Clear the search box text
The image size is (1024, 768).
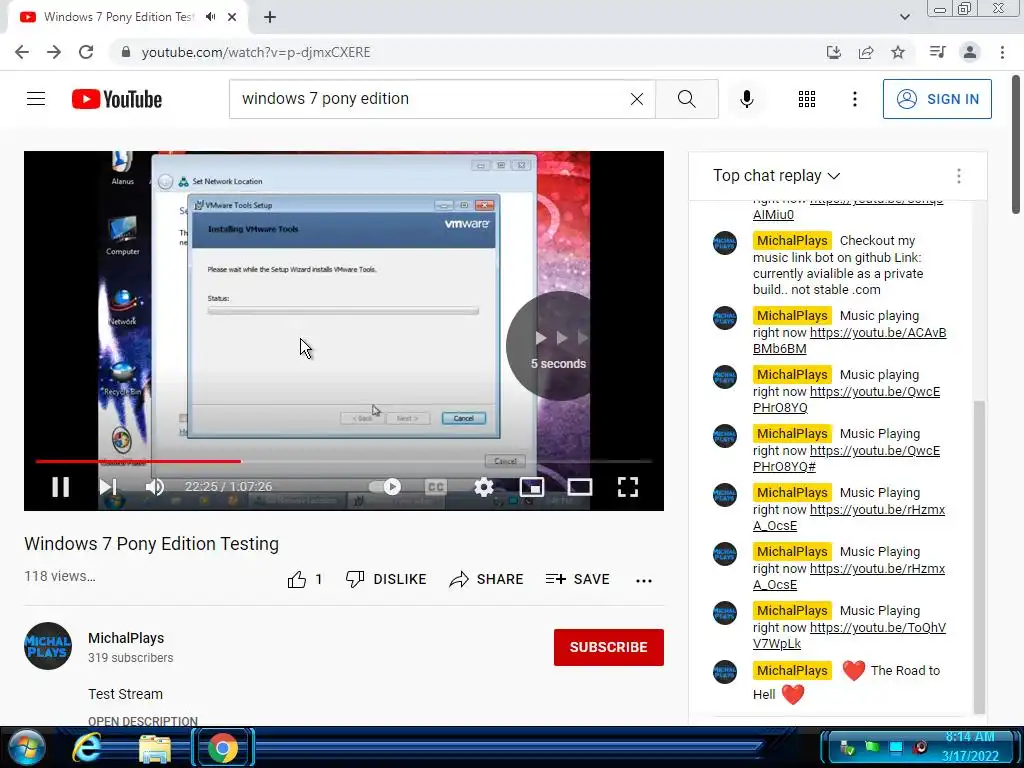[637, 99]
